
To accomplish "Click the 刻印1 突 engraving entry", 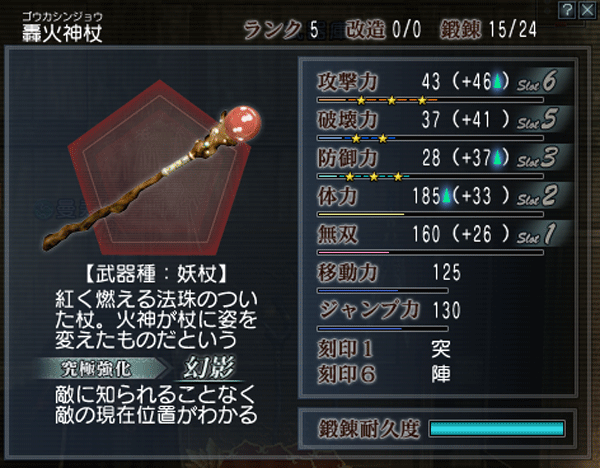I will [x=384, y=349].
